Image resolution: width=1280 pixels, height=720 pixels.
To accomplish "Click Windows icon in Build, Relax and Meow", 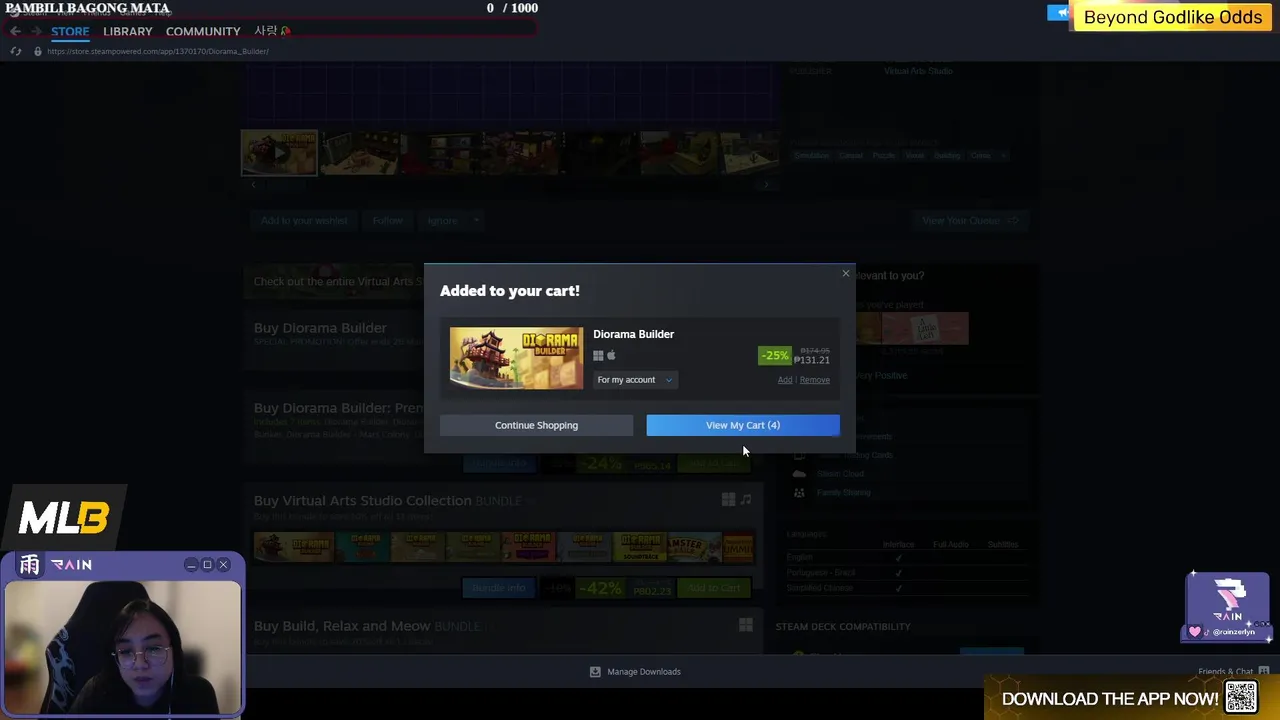I will coord(745,625).
